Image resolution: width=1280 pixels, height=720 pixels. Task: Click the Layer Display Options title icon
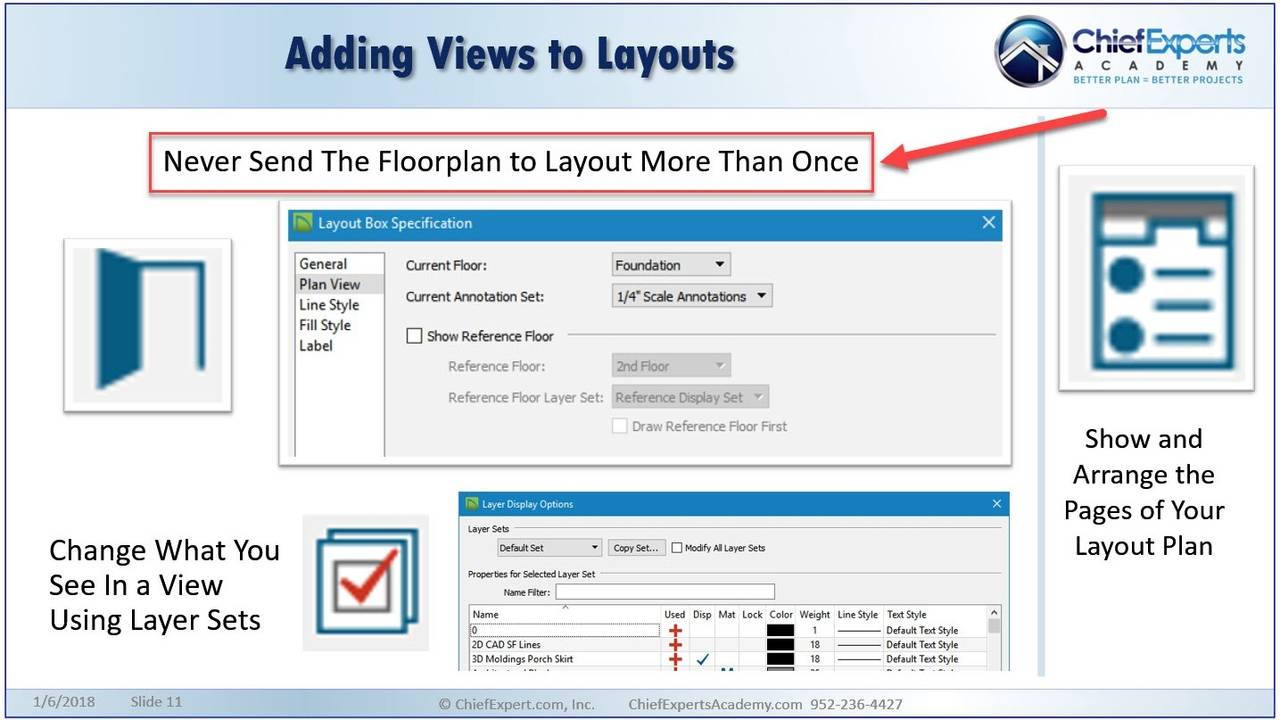tap(471, 504)
